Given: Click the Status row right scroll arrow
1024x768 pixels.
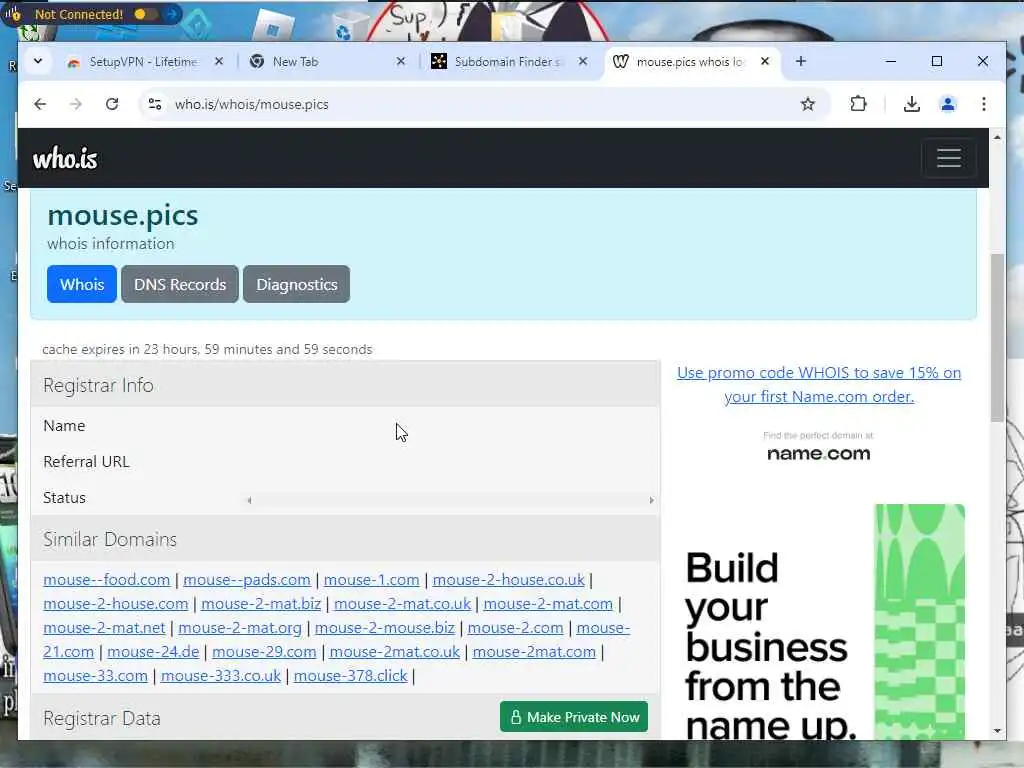Looking at the screenshot, I should pyautogui.click(x=651, y=501).
